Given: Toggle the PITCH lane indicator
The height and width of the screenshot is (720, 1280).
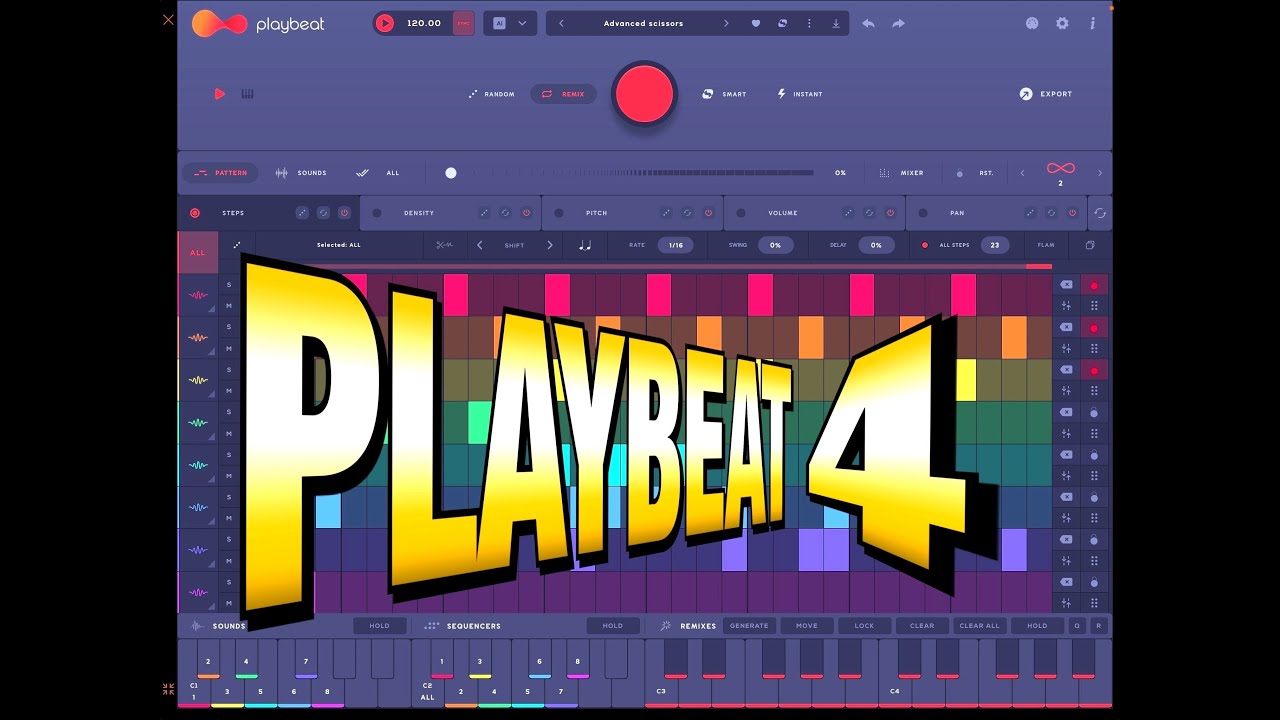Looking at the screenshot, I should click(x=559, y=213).
